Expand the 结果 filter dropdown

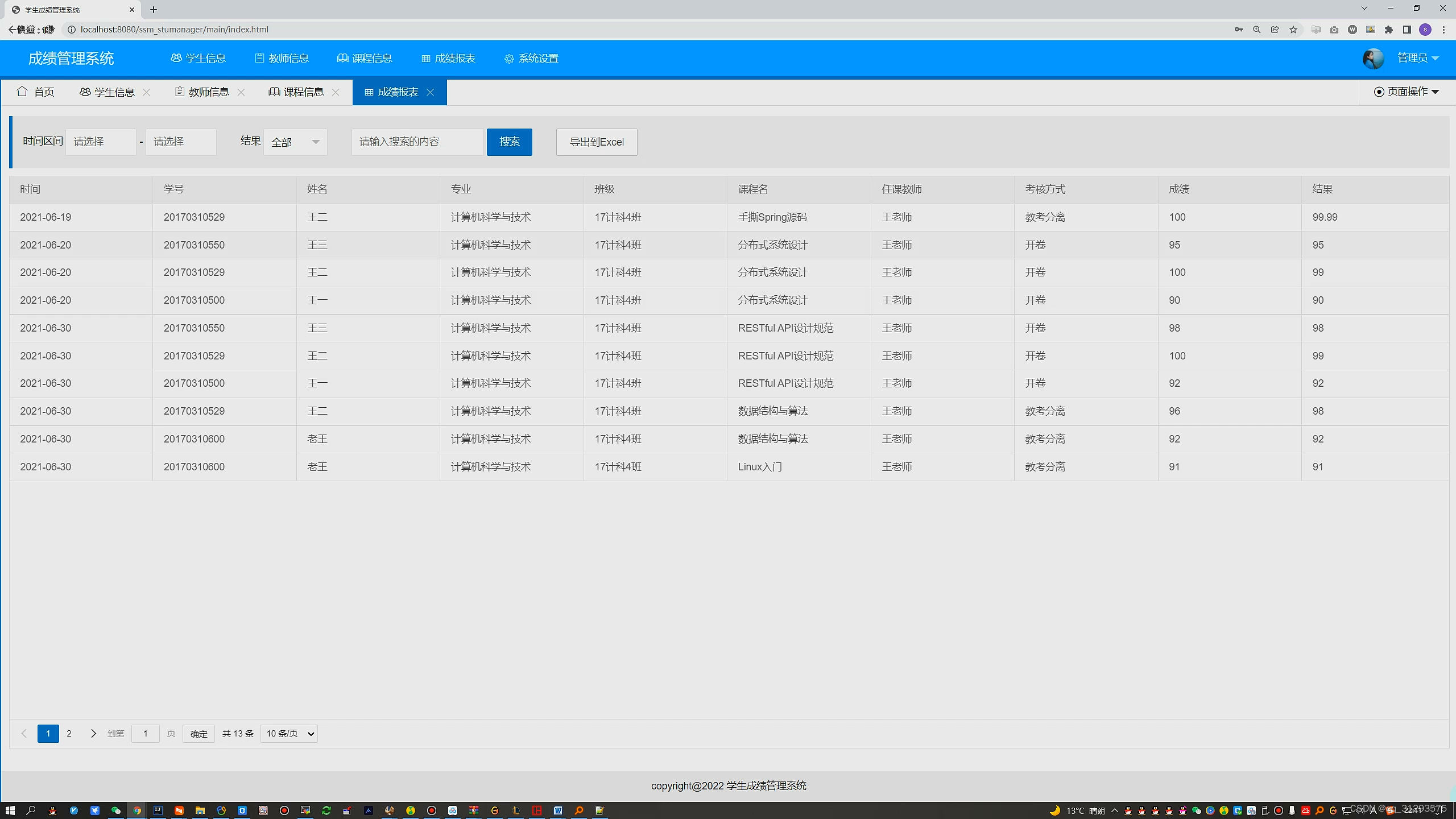point(295,142)
